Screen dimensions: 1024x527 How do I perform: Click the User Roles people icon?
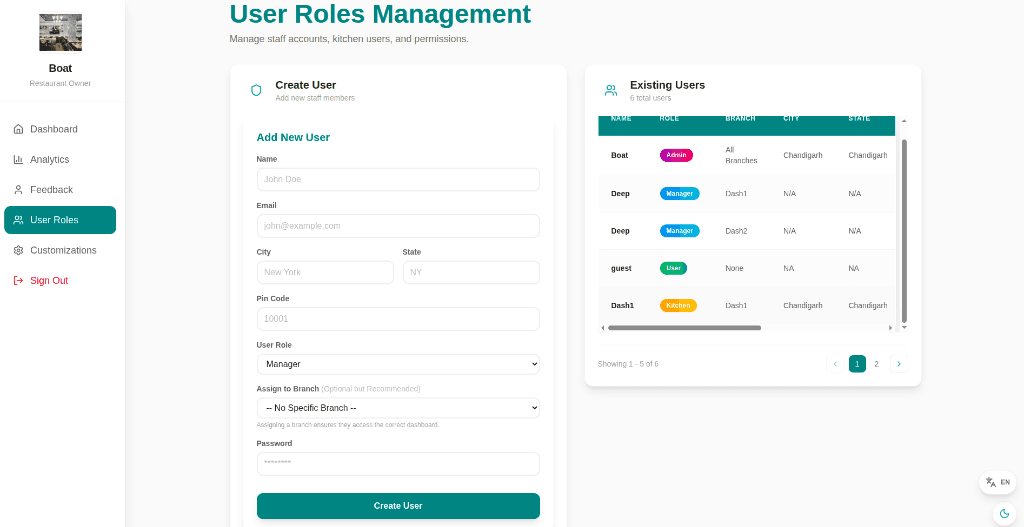(x=18, y=220)
